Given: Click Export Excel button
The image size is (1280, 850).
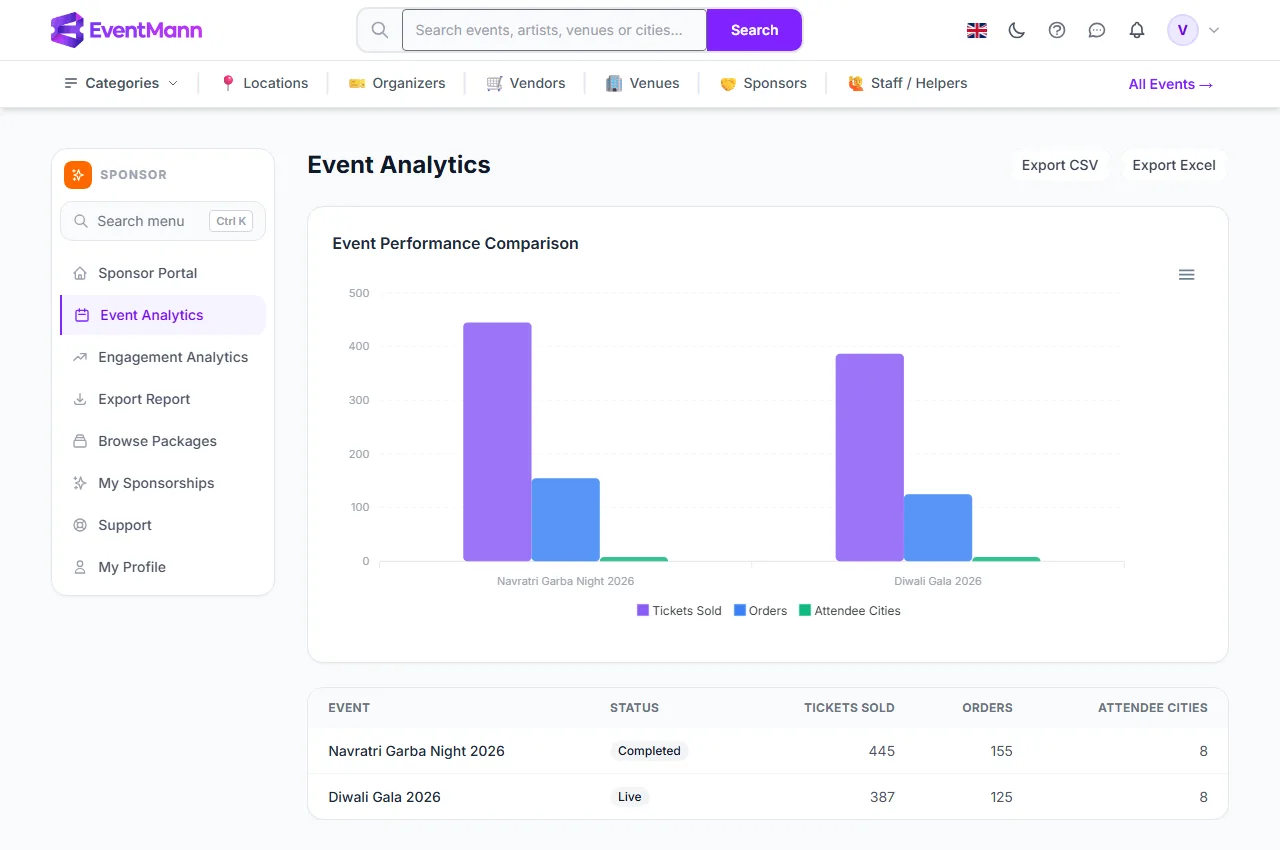Looking at the screenshot, I should [1174, 165].
